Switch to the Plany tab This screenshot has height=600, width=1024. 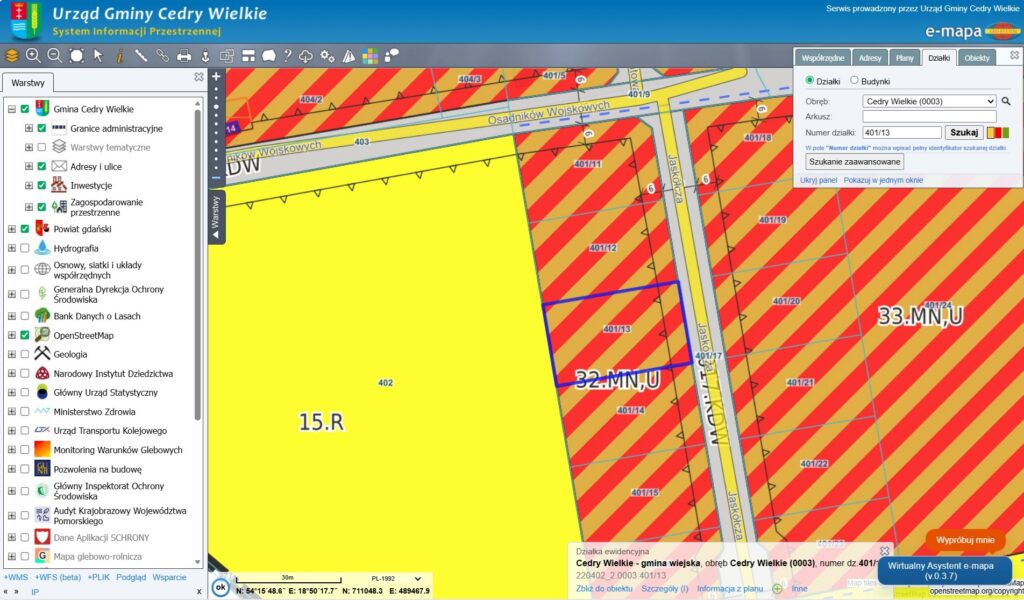tap(904, 58)
